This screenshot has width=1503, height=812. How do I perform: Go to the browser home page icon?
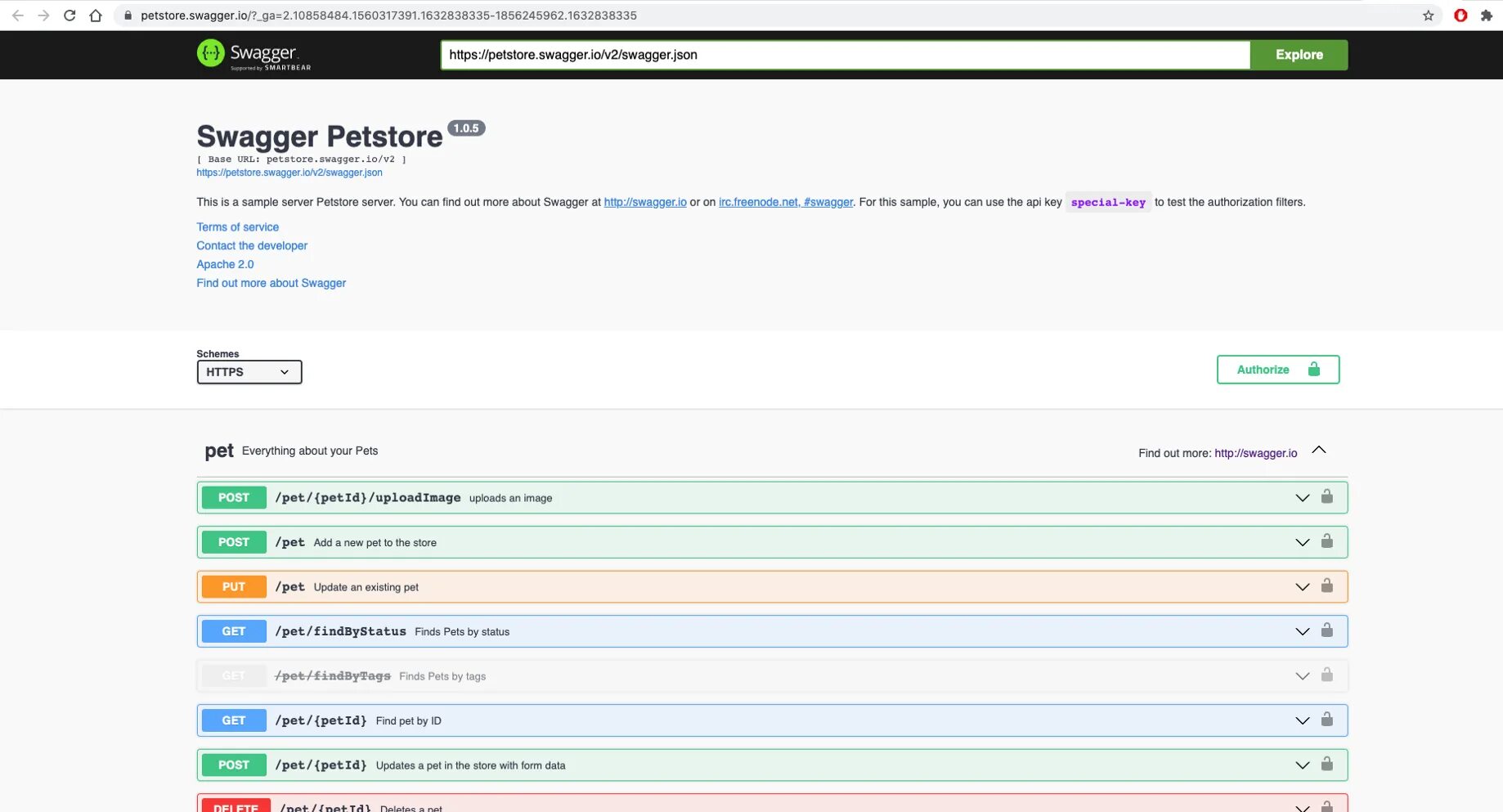coord(96,16)
